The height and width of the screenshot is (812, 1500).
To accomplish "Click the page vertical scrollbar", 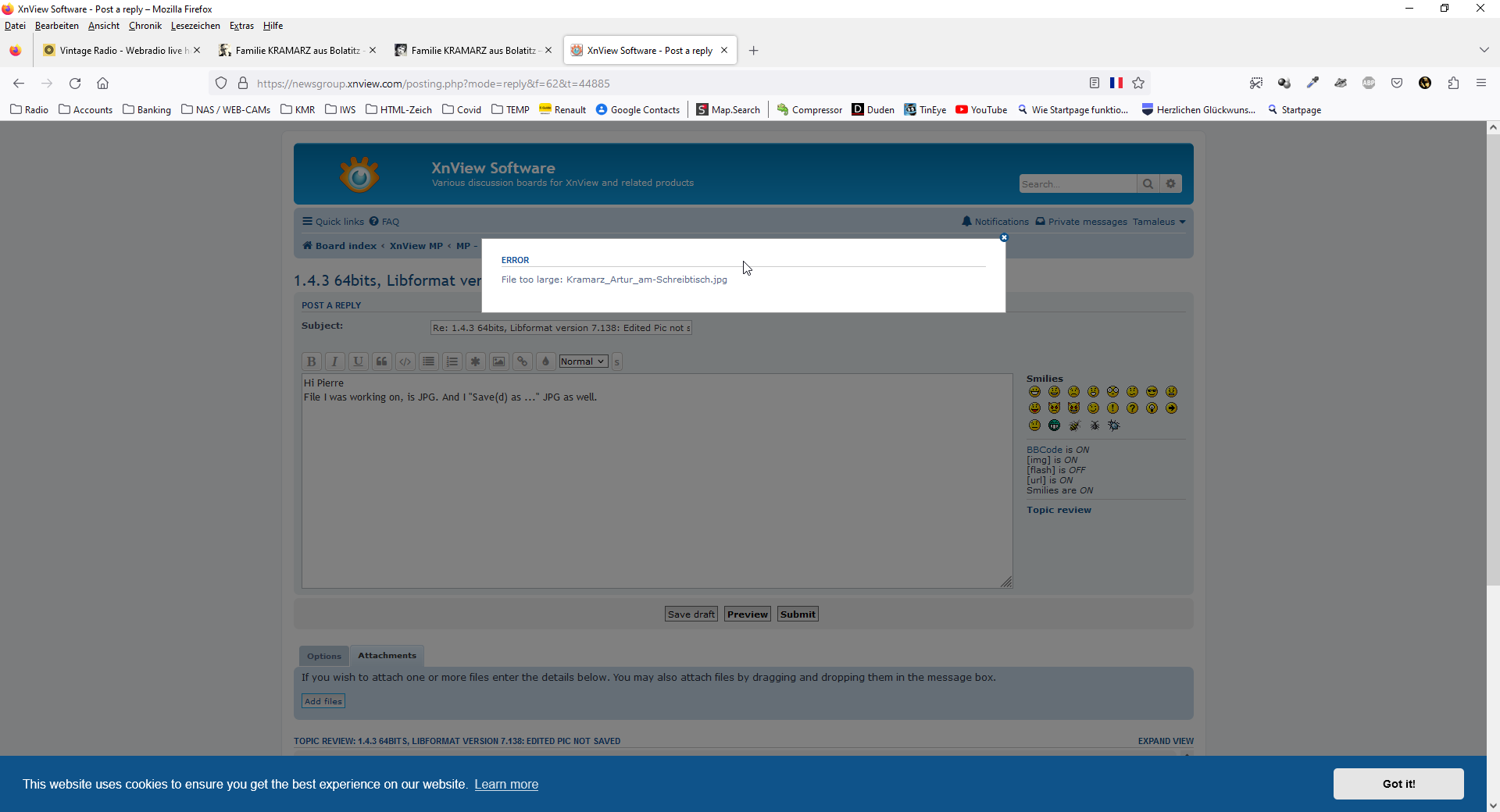I will 1493,359.
